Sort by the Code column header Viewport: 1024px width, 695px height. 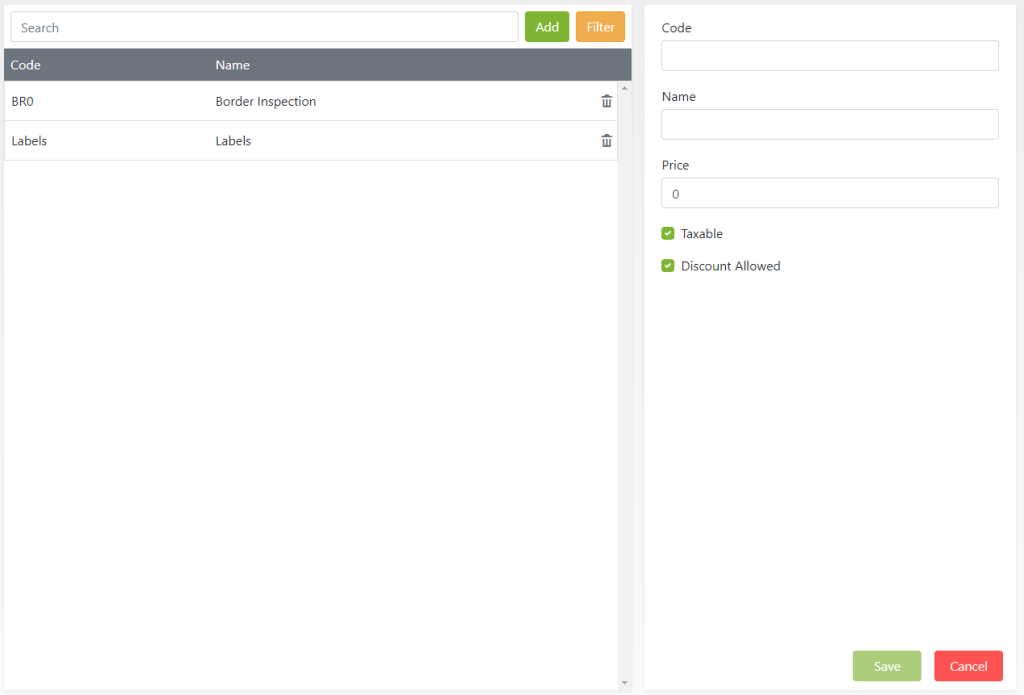(26, 65)
